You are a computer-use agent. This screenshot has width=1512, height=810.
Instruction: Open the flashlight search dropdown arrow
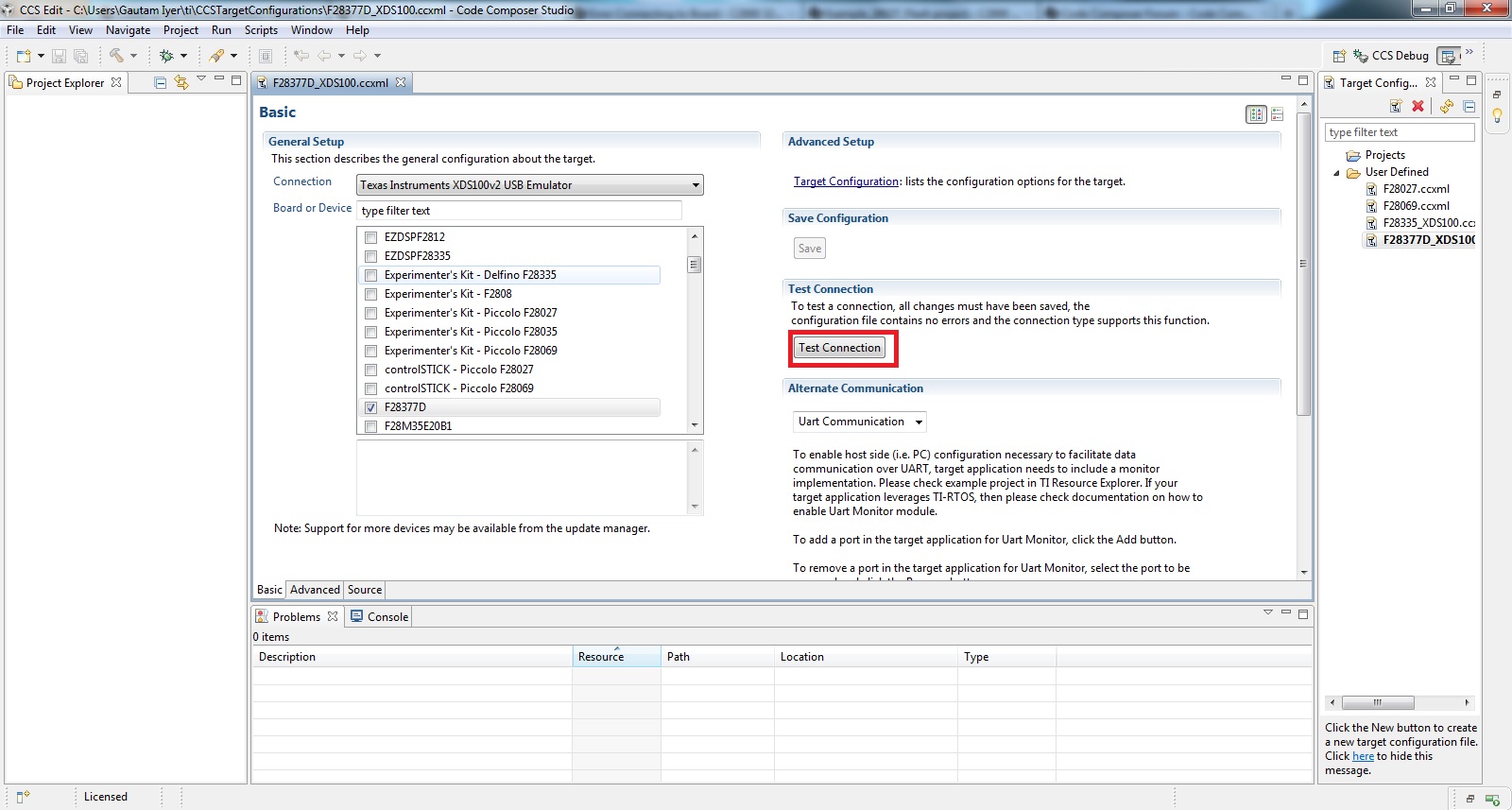[x=234, y=56]
